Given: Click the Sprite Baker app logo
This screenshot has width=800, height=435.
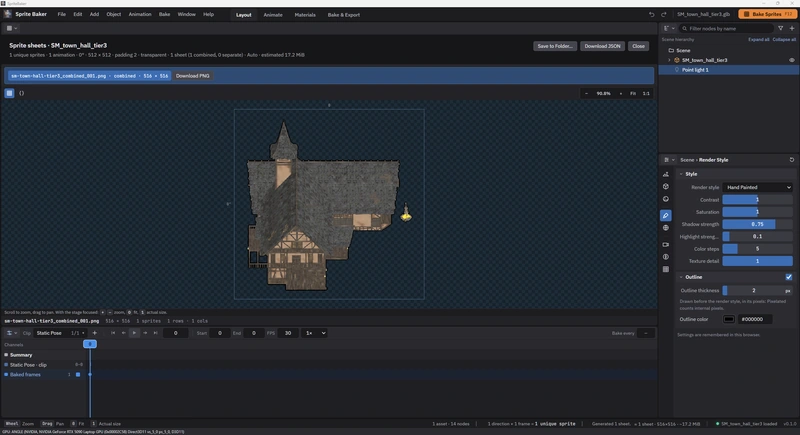Looking at the screenshot, I should pyautogui.click(x=8, y=14).
